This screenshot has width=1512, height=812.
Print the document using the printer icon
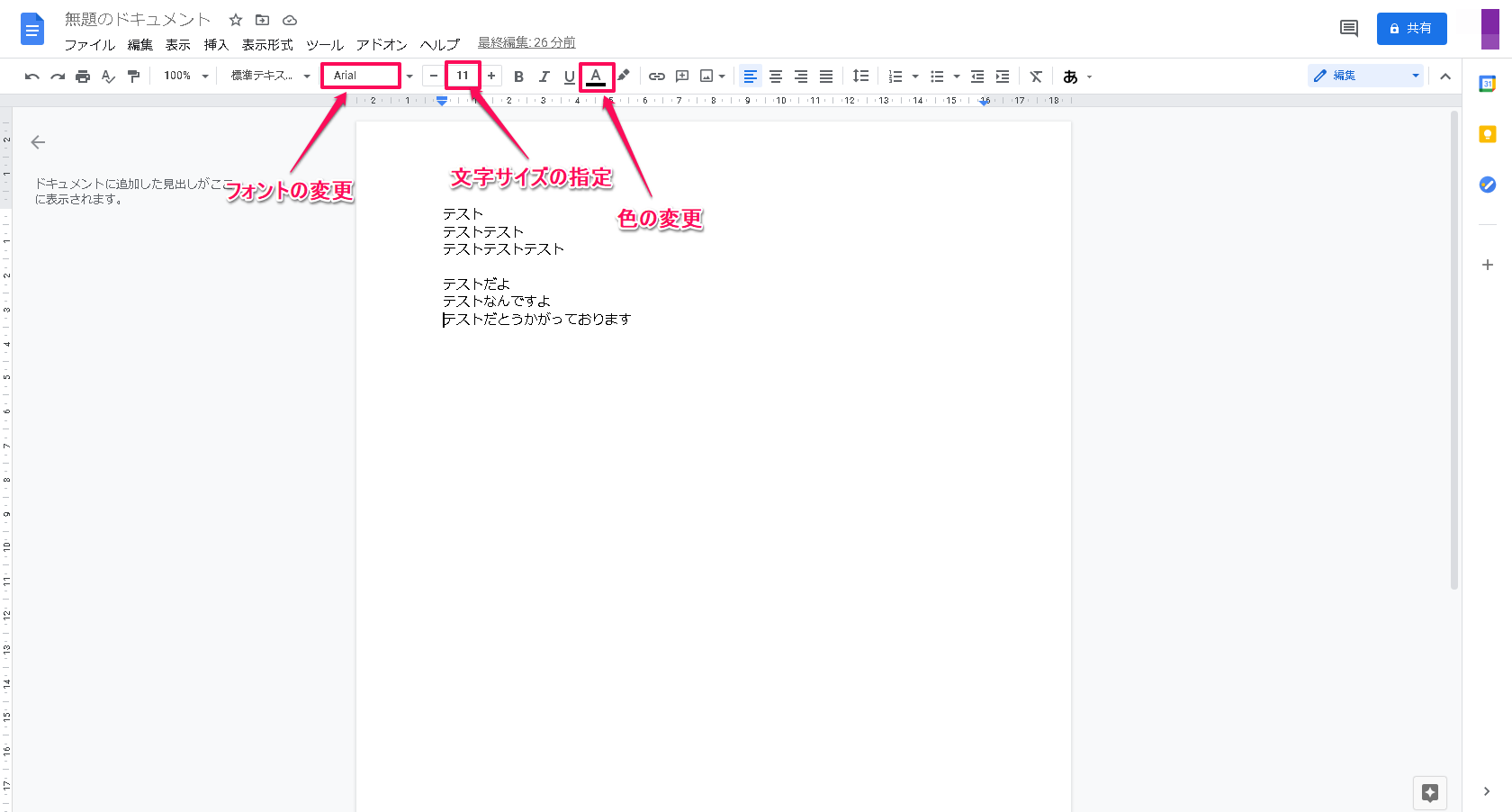(83, 77)
